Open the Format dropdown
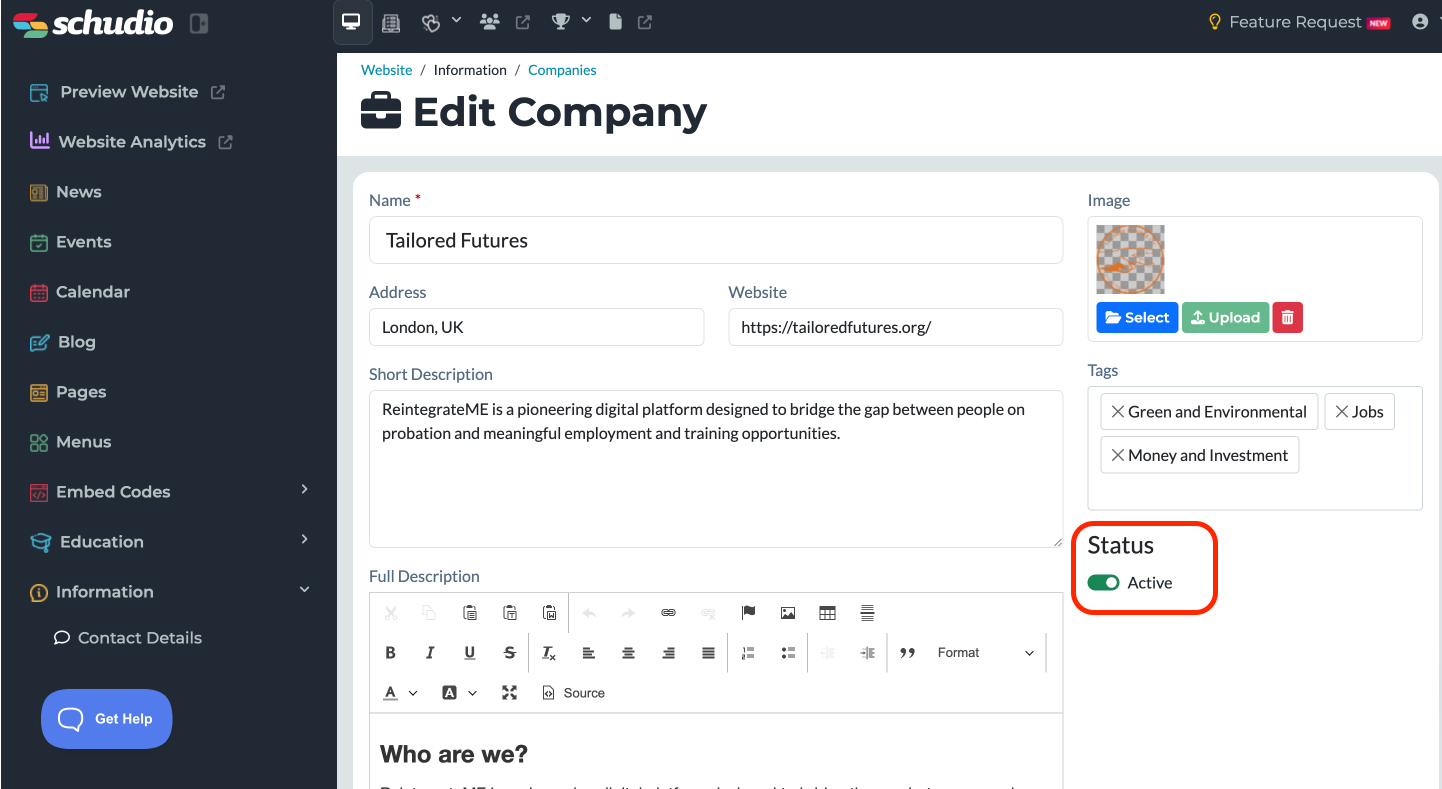Viewport: 1442px width, 789px height. pos(986,653)
